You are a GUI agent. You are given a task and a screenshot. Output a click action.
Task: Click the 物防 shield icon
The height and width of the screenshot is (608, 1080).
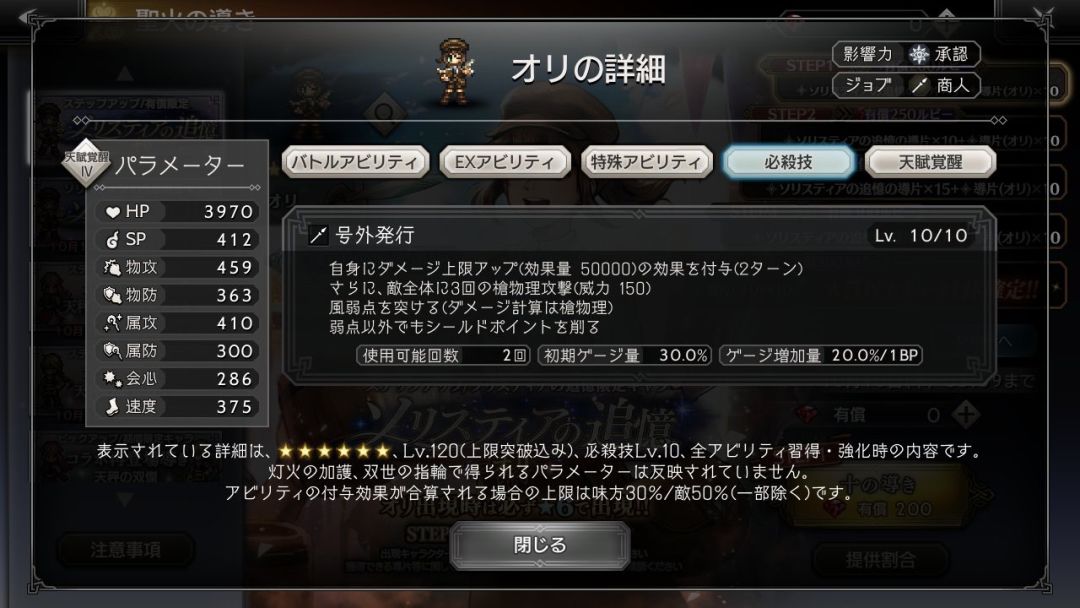coord(112,295)
